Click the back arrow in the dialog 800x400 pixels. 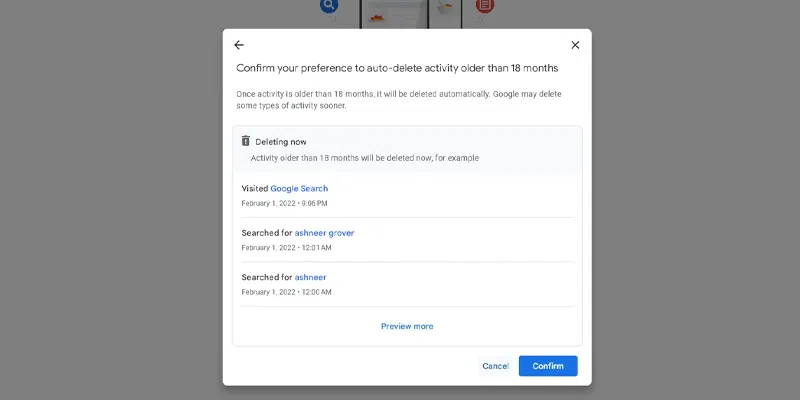click(238, 45)
